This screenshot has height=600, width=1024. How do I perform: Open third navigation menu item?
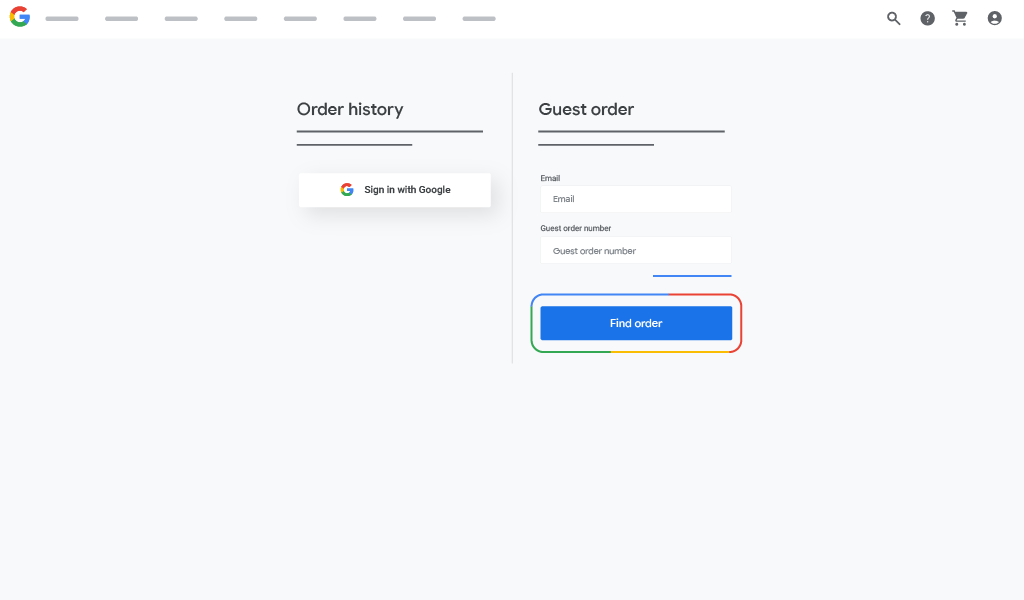coord(181,19)
